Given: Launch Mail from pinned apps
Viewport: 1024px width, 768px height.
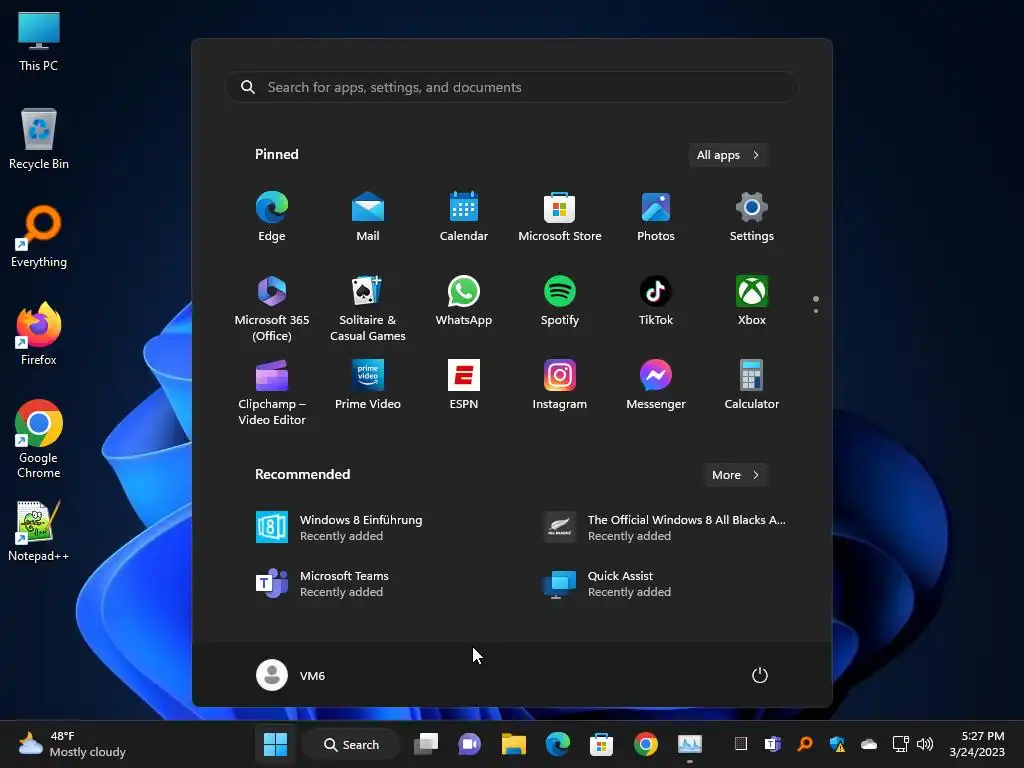Looking at the screenshot, I should (x=368, y=217).
